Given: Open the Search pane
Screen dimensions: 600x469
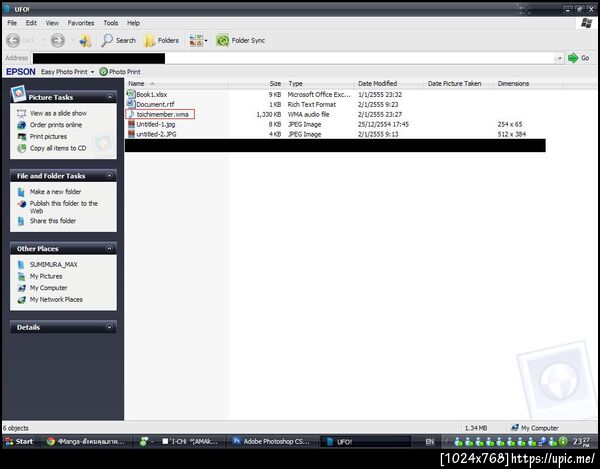Looking at the screenshot, I should point(118,40).
